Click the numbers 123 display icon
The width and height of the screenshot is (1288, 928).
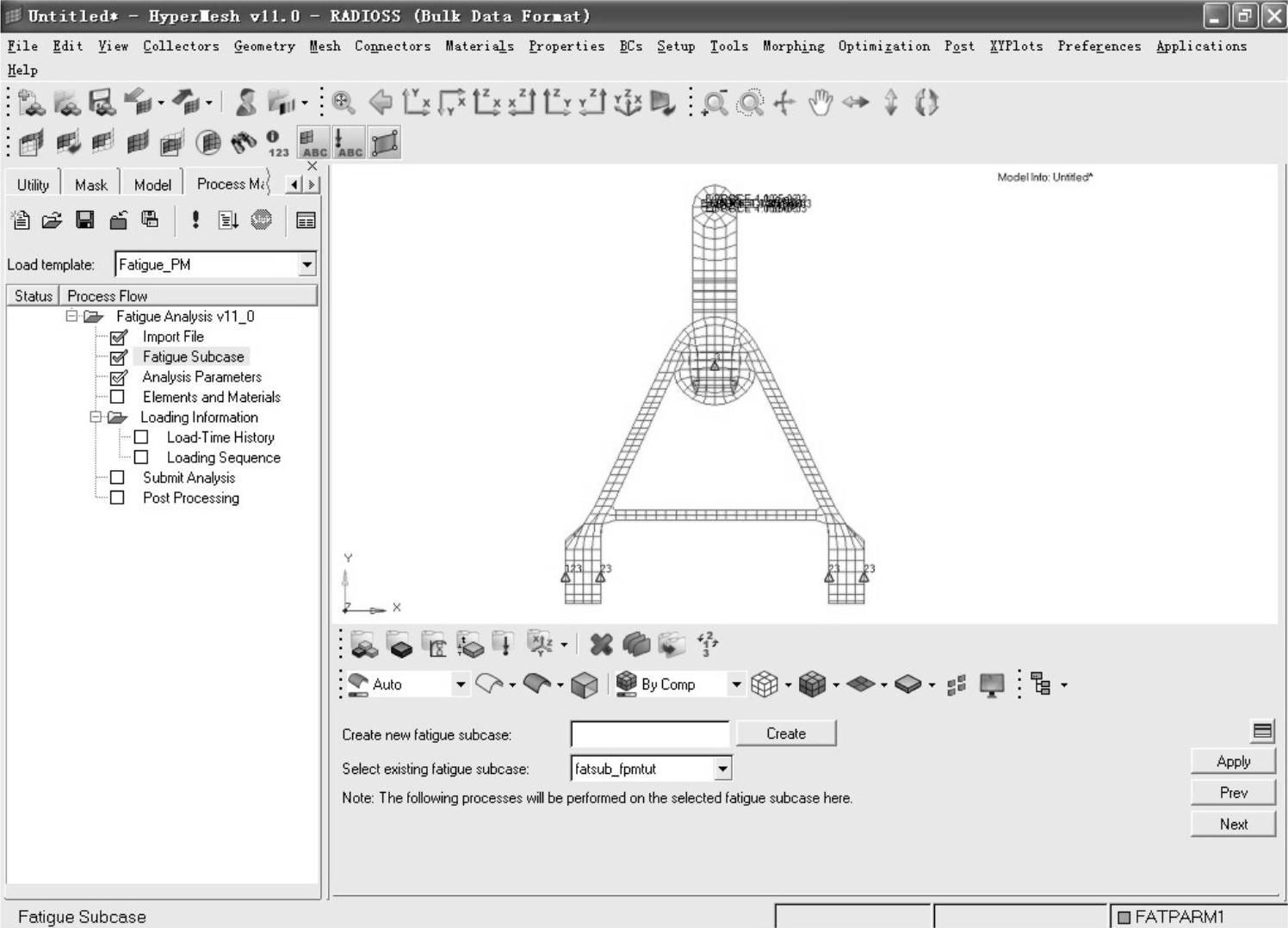click(276, 143)
